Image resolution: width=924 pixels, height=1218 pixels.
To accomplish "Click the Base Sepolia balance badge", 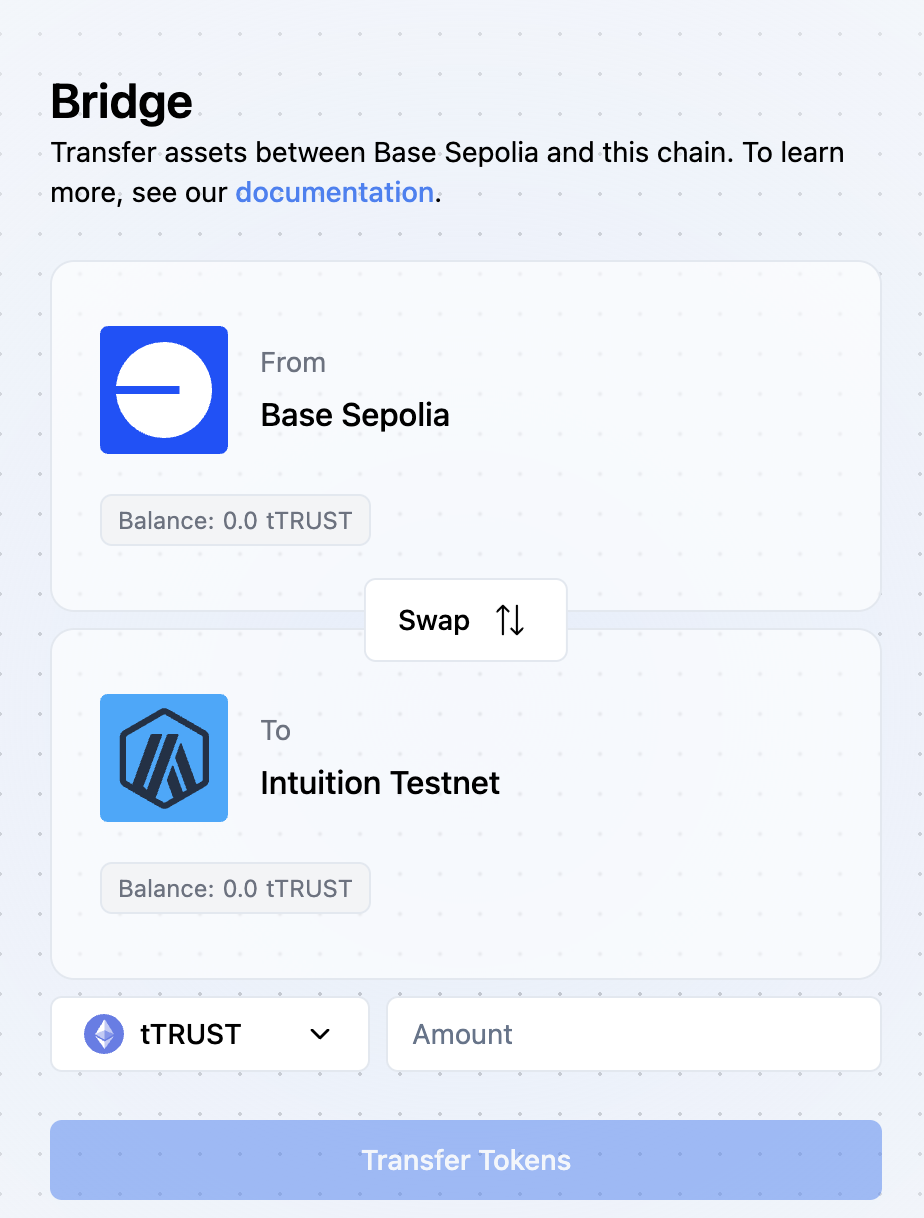I will tap(235, 520).
